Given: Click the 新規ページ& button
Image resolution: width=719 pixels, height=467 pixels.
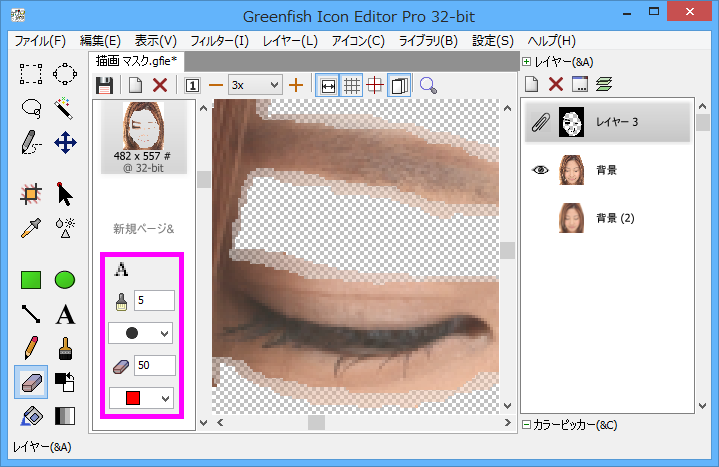Looking at the screenshot, I should [x=142, y=228].
